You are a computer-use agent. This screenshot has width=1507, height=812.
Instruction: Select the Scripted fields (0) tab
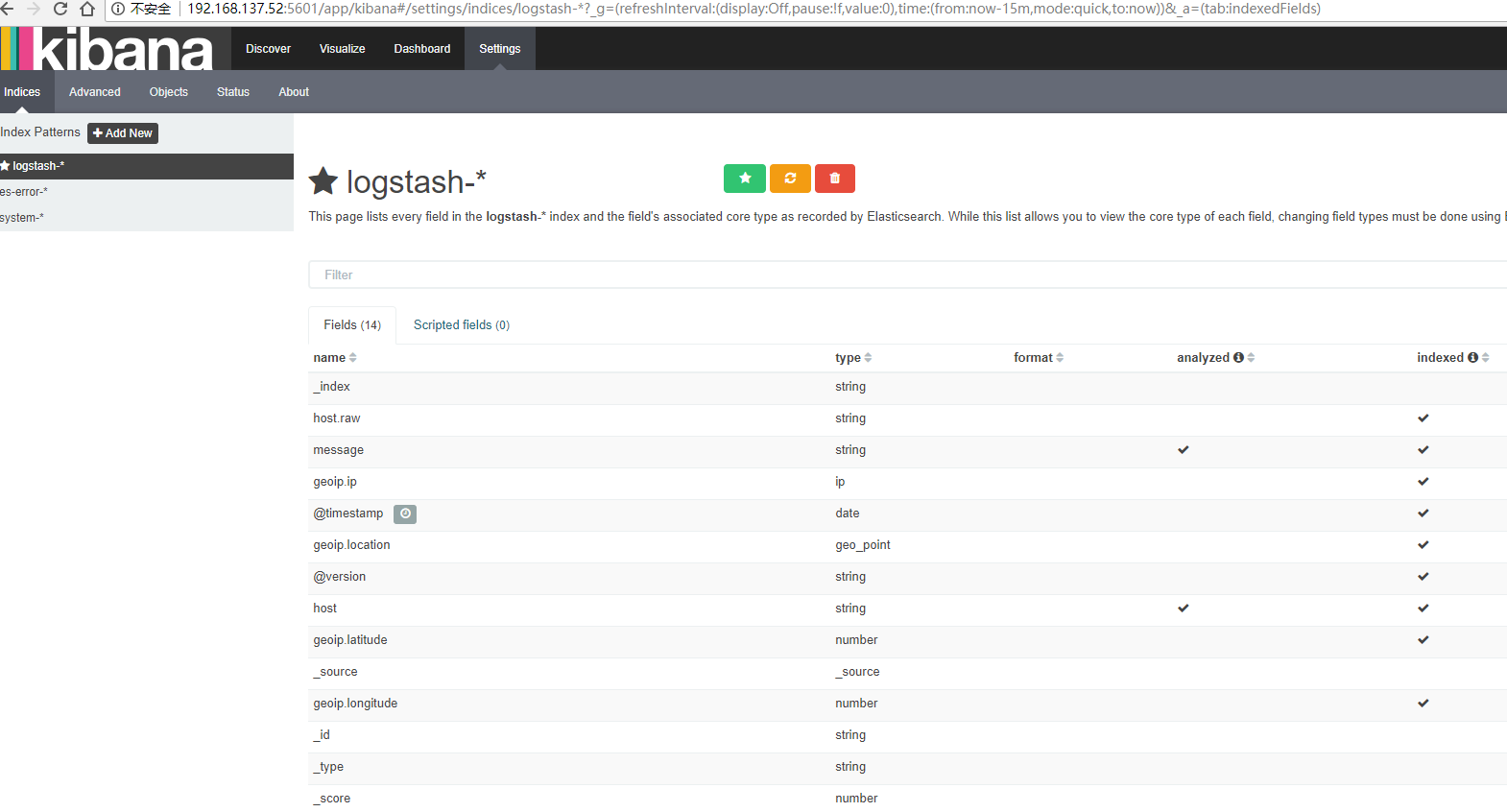point(462,325)
